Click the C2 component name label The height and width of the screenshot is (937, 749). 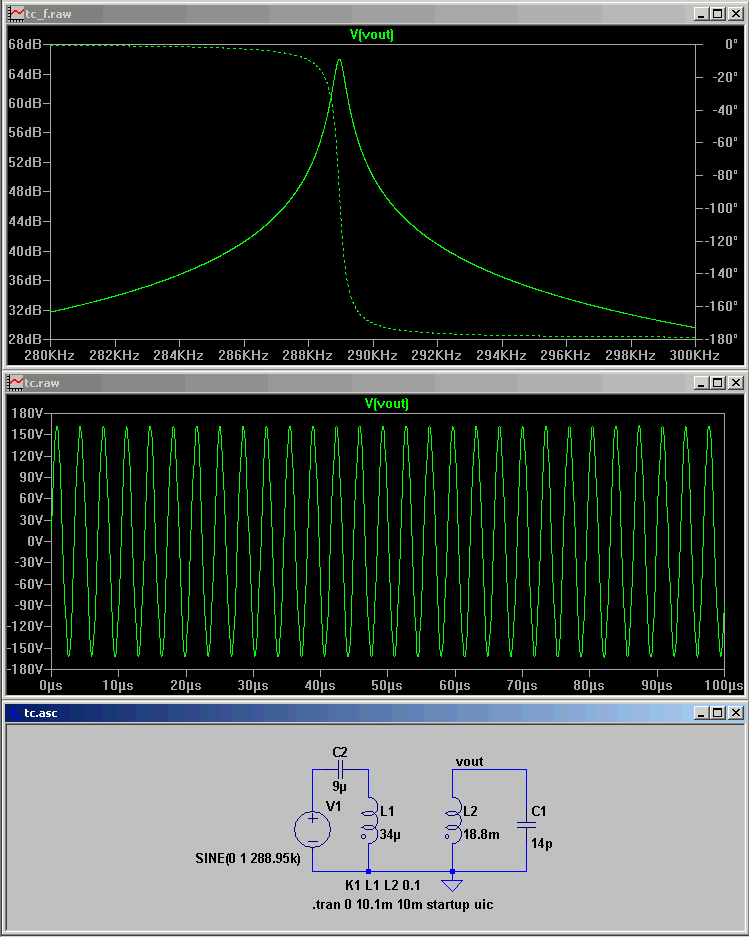(340, 752)
